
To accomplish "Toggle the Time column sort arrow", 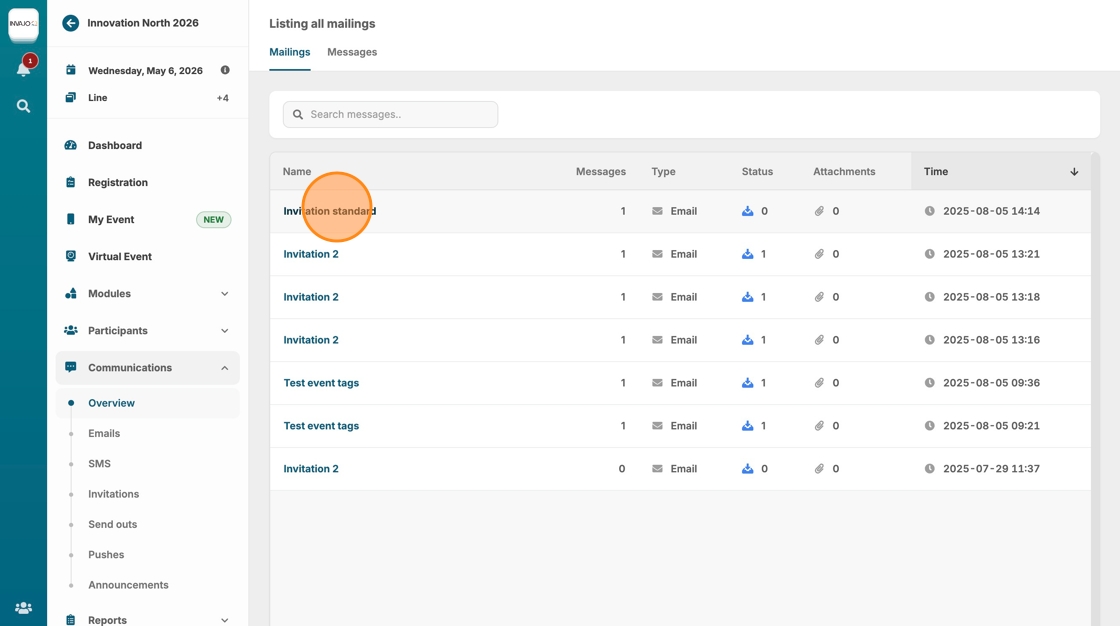I will pos(1074,172).
